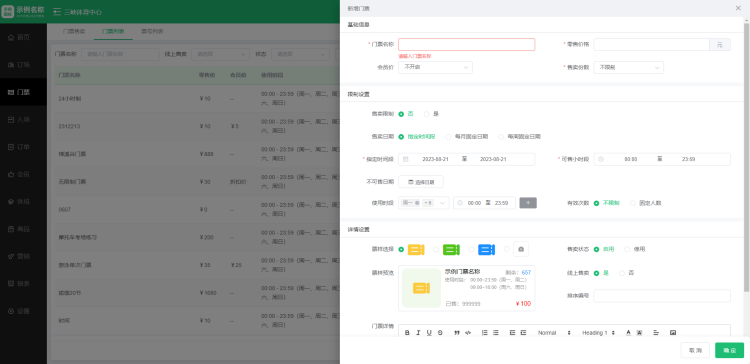Open the 售卖份数 dropdown showing 不限制

(629, 67)
